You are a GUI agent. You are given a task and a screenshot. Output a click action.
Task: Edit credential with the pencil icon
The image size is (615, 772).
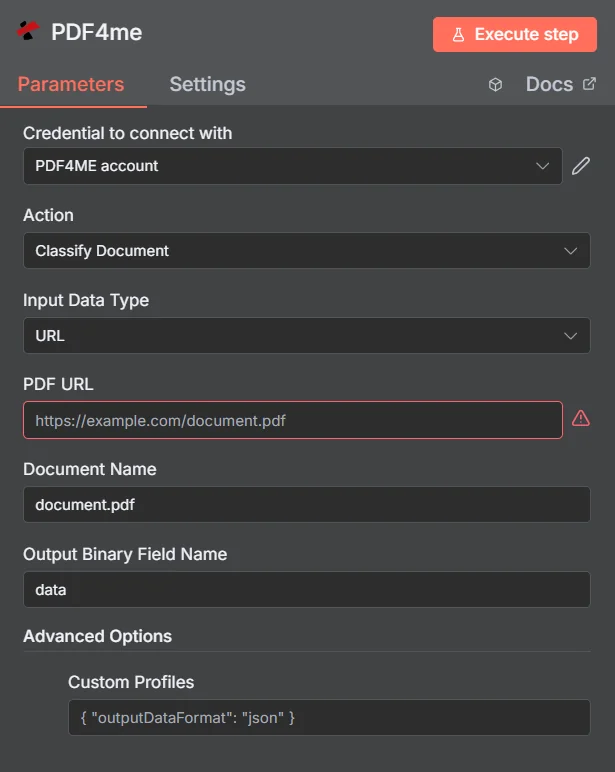tap(581, 166)
